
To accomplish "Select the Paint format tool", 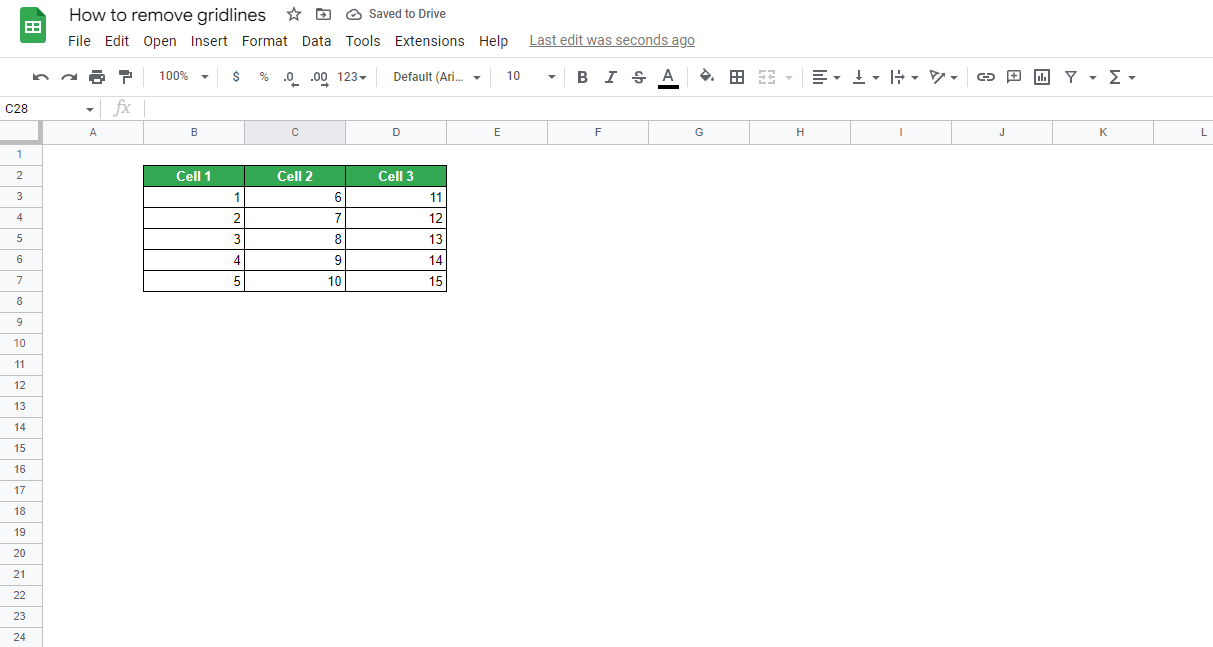I will point(125,76).
